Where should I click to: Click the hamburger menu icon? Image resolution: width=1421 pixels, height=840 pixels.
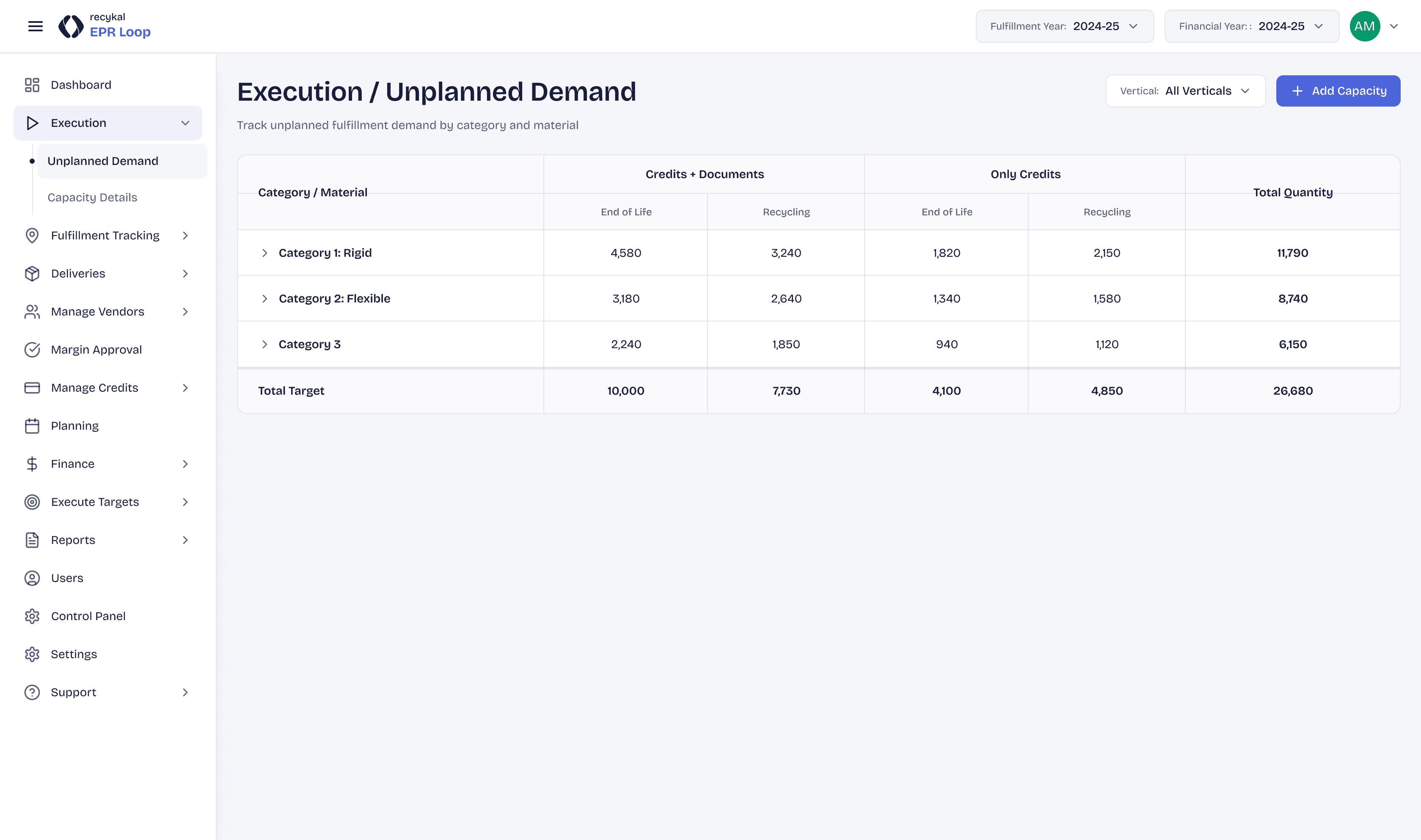coord(35,26)
